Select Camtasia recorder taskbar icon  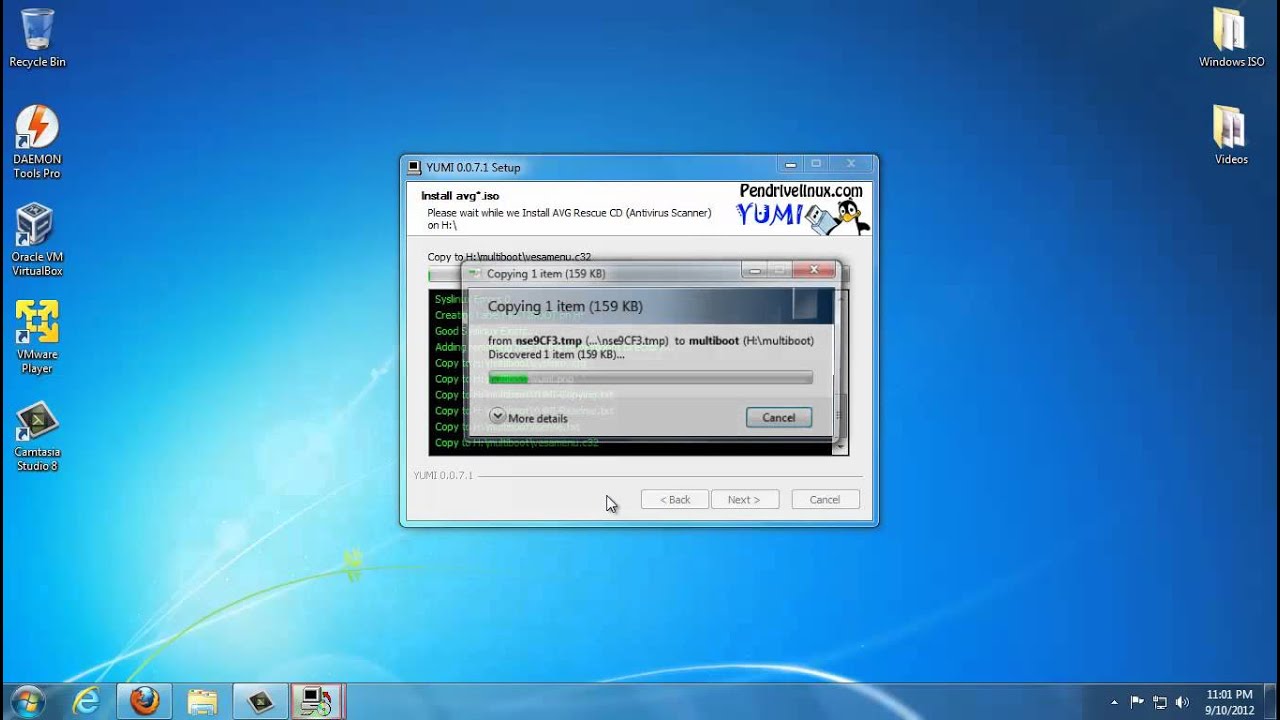click(x=260, y=702)
